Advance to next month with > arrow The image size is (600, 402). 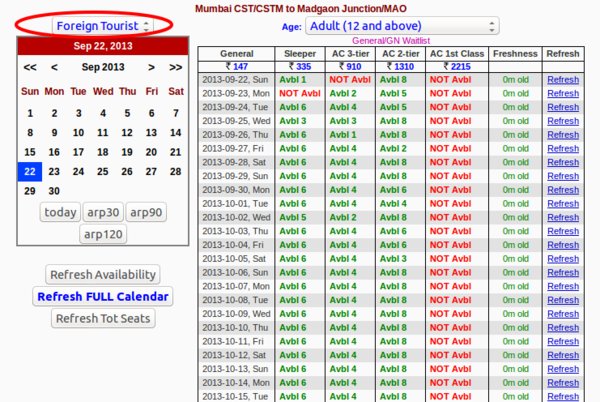click(151, 67)
